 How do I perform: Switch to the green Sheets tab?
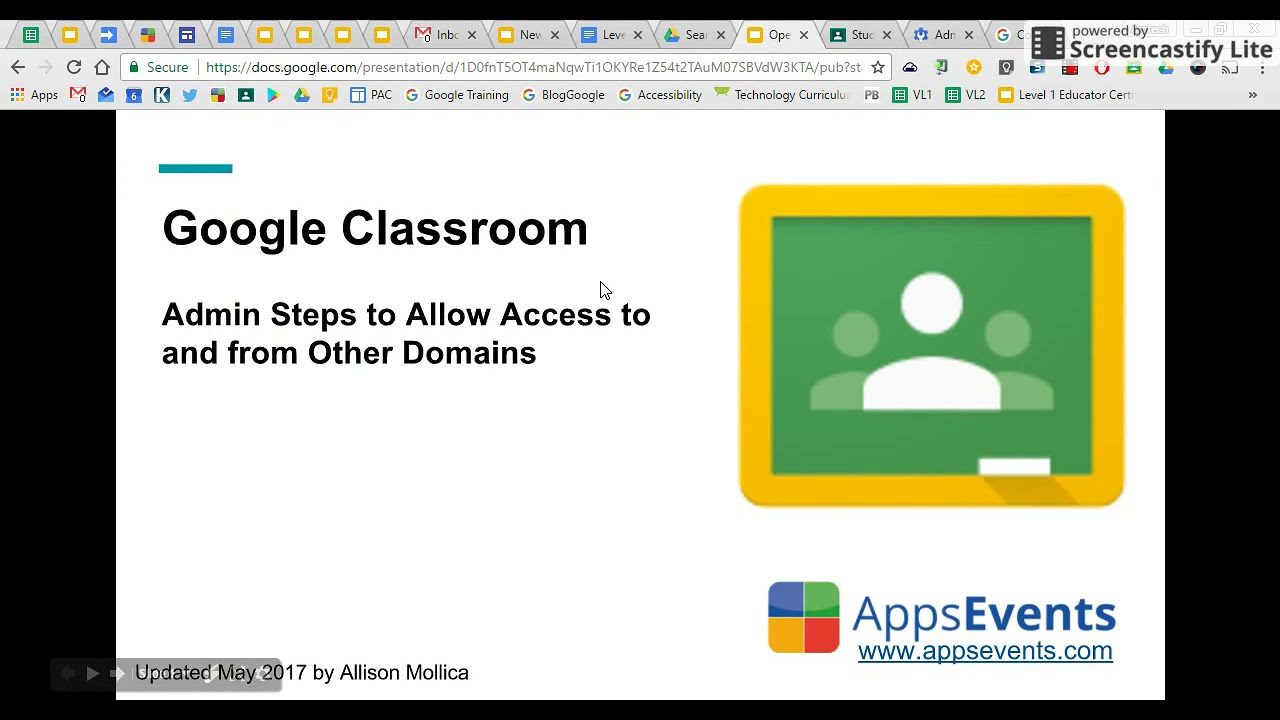pyautogui.click(x=31, y=35)
